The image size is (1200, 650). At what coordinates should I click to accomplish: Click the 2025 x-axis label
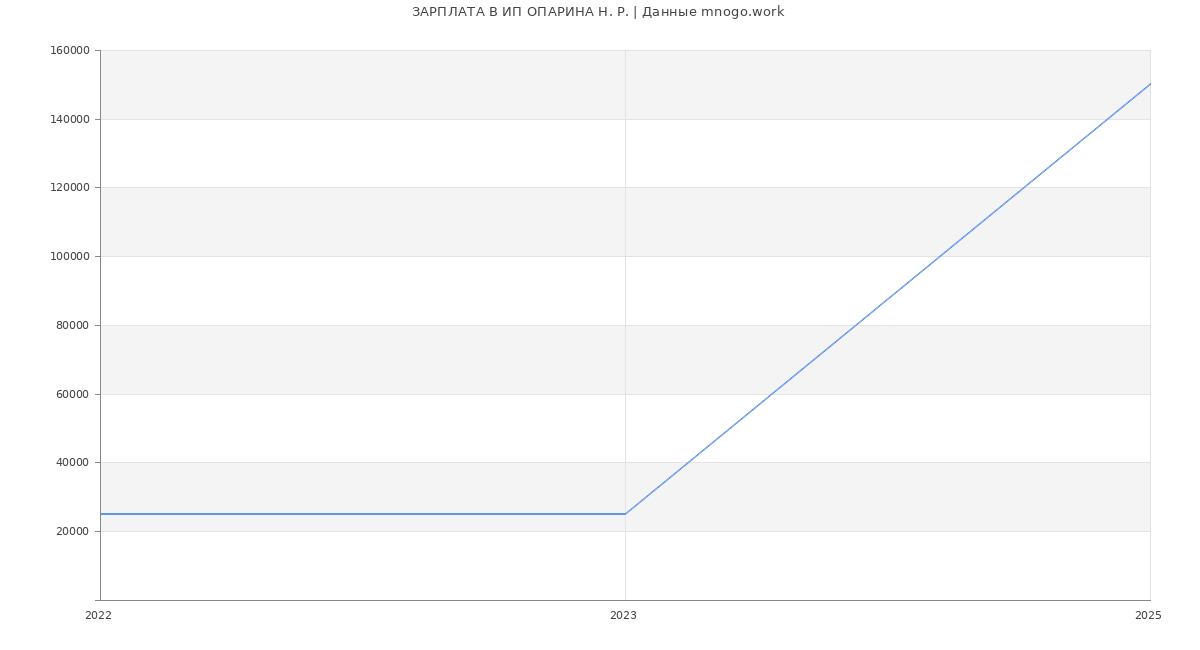click(x=1148, y=616)
